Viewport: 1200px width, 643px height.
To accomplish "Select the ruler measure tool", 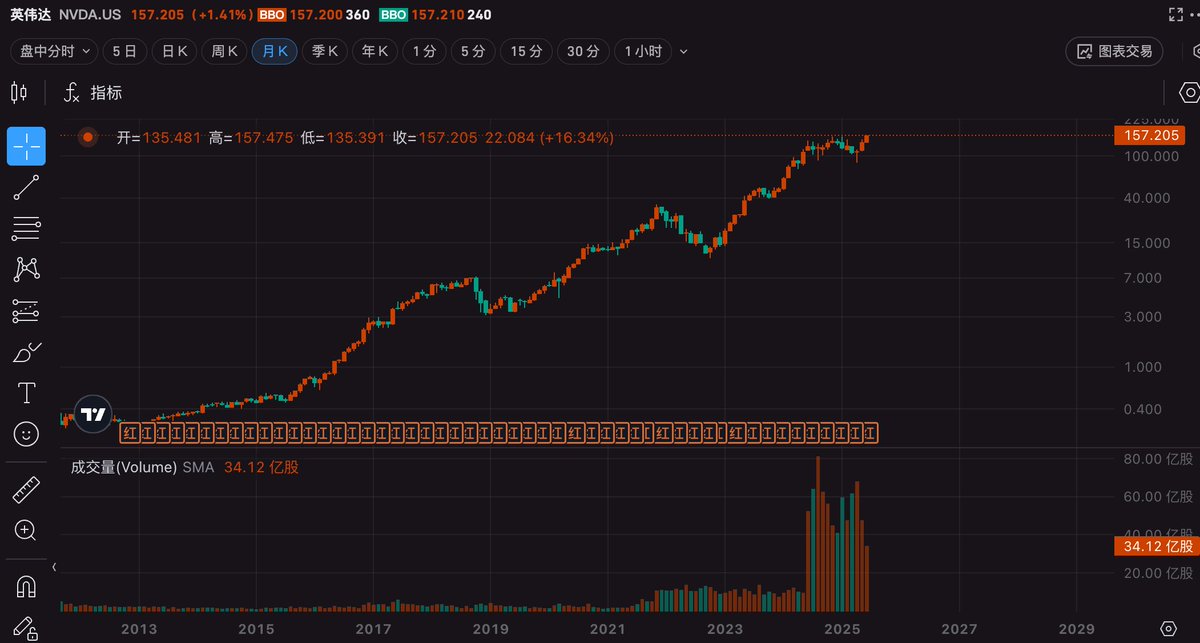I will (x=26, y=490).
